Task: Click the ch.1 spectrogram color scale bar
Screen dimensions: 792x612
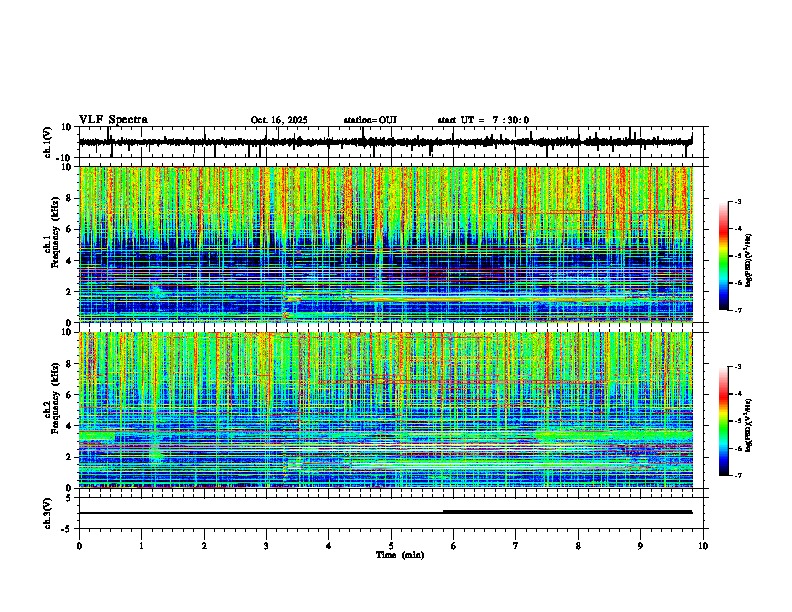Action: [723, 256]
